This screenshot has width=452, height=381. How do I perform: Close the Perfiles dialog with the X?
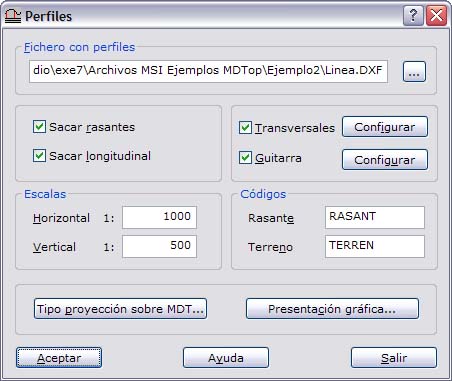coord(436,15)
